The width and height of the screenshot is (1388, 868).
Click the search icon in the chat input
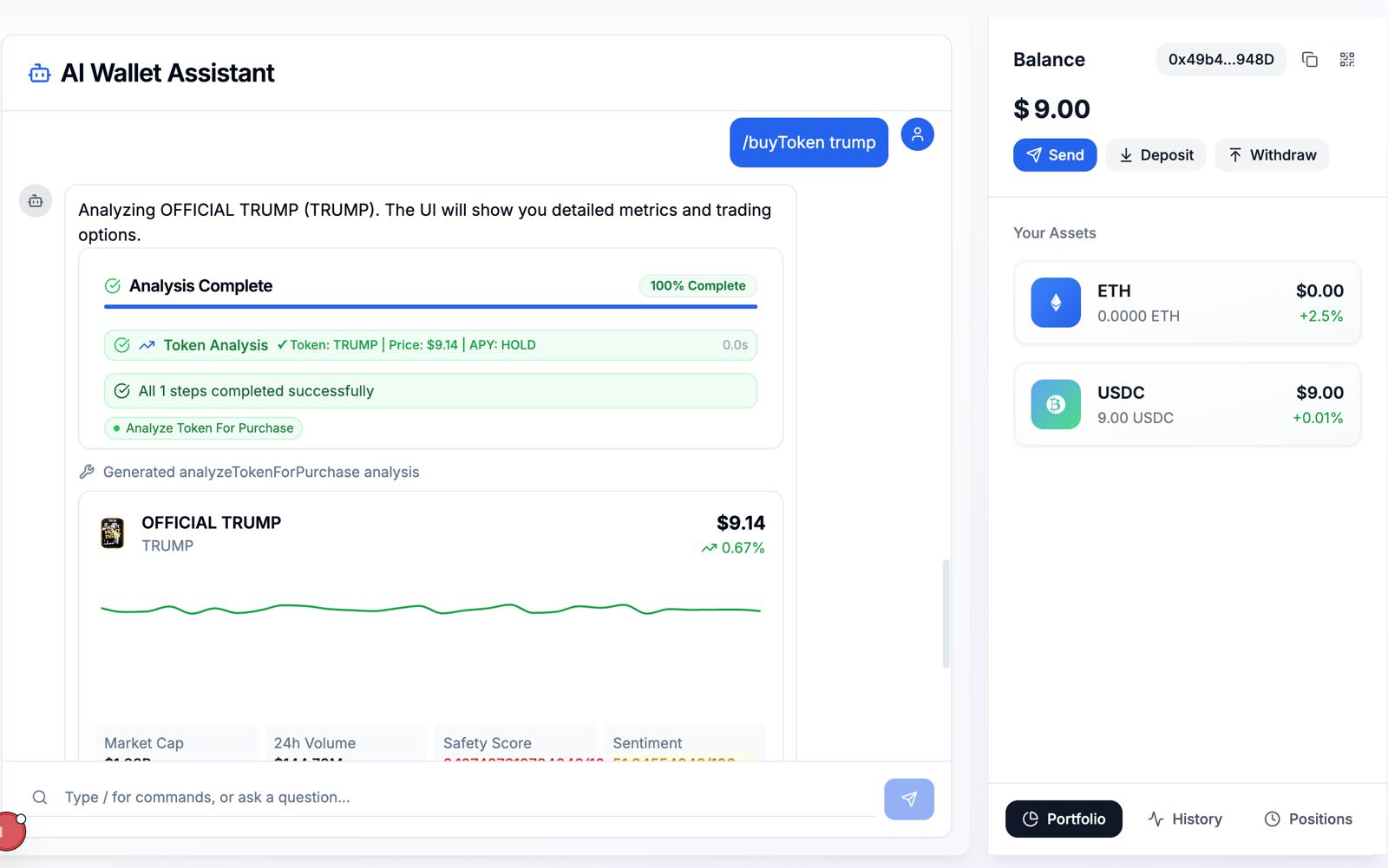pos(40,797)
